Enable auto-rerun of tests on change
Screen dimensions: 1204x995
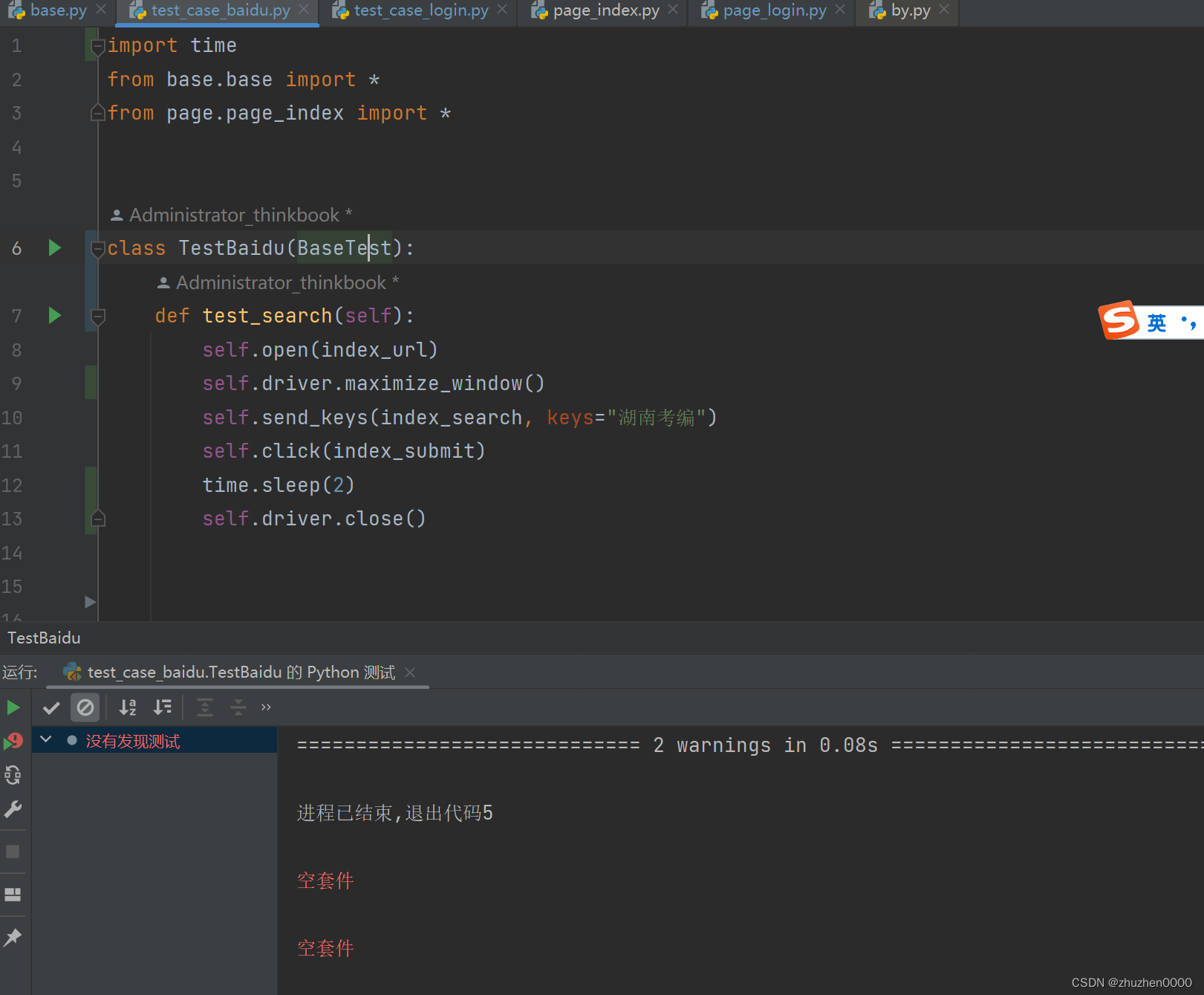tap(13, 774)
